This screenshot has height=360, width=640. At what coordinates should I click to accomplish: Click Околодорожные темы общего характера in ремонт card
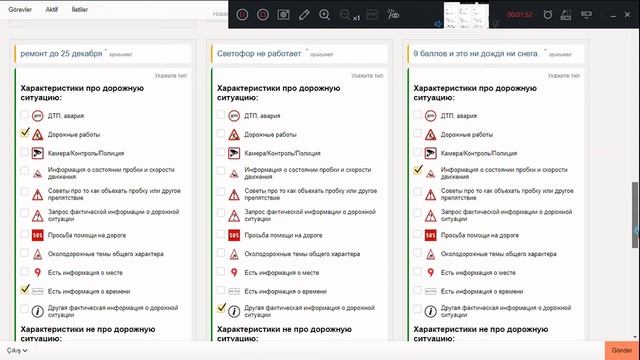click(x=106, y=254)
